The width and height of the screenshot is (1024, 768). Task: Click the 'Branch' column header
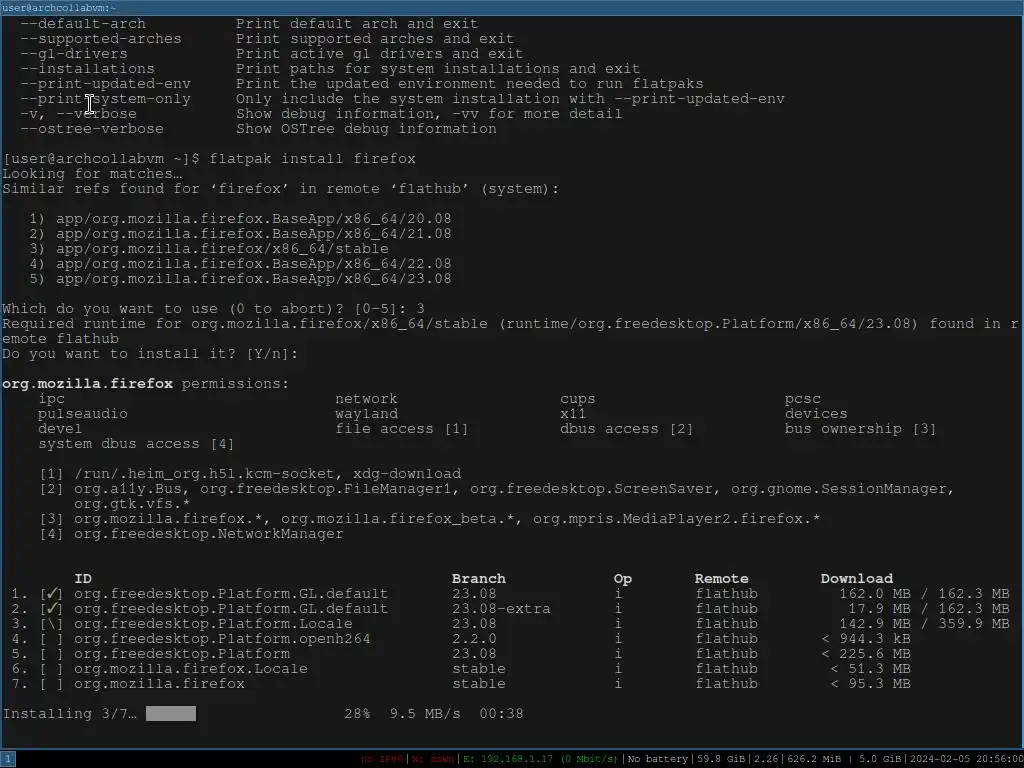click(478, 579)
